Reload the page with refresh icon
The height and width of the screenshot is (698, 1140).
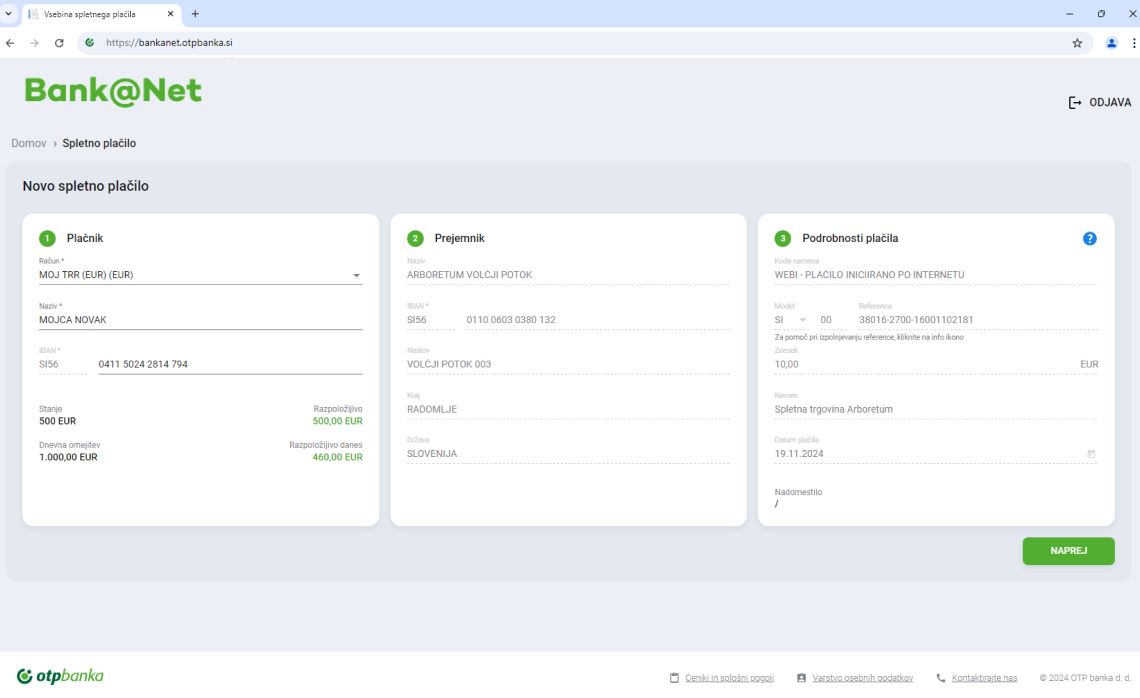(x=60, y=43)
